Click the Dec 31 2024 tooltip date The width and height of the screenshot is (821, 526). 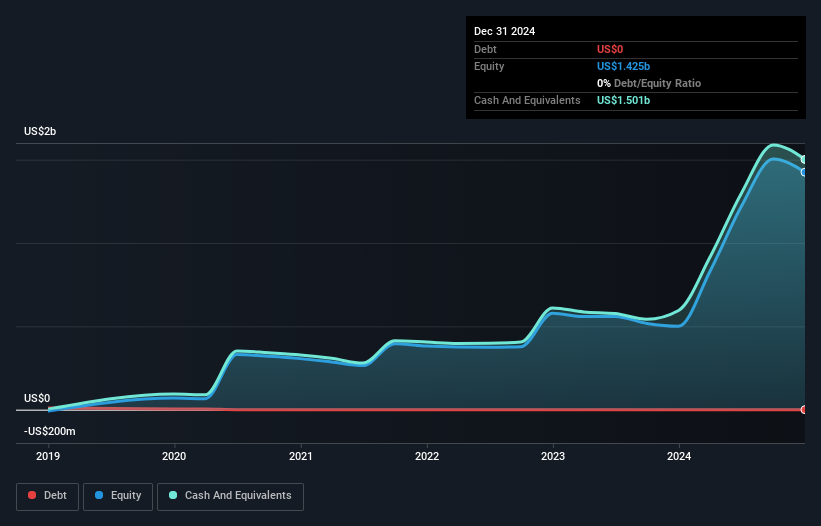click(x=504, y=31)
